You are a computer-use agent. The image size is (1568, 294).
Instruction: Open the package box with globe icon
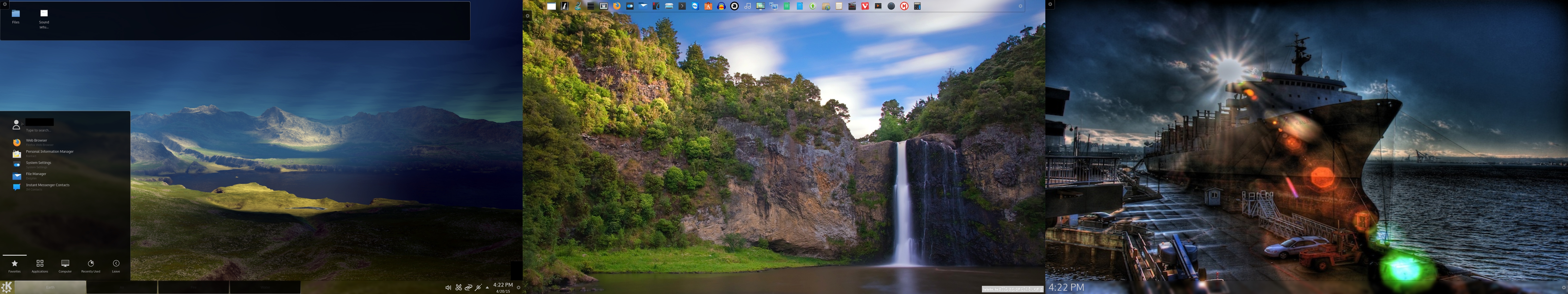click(826, 6)
